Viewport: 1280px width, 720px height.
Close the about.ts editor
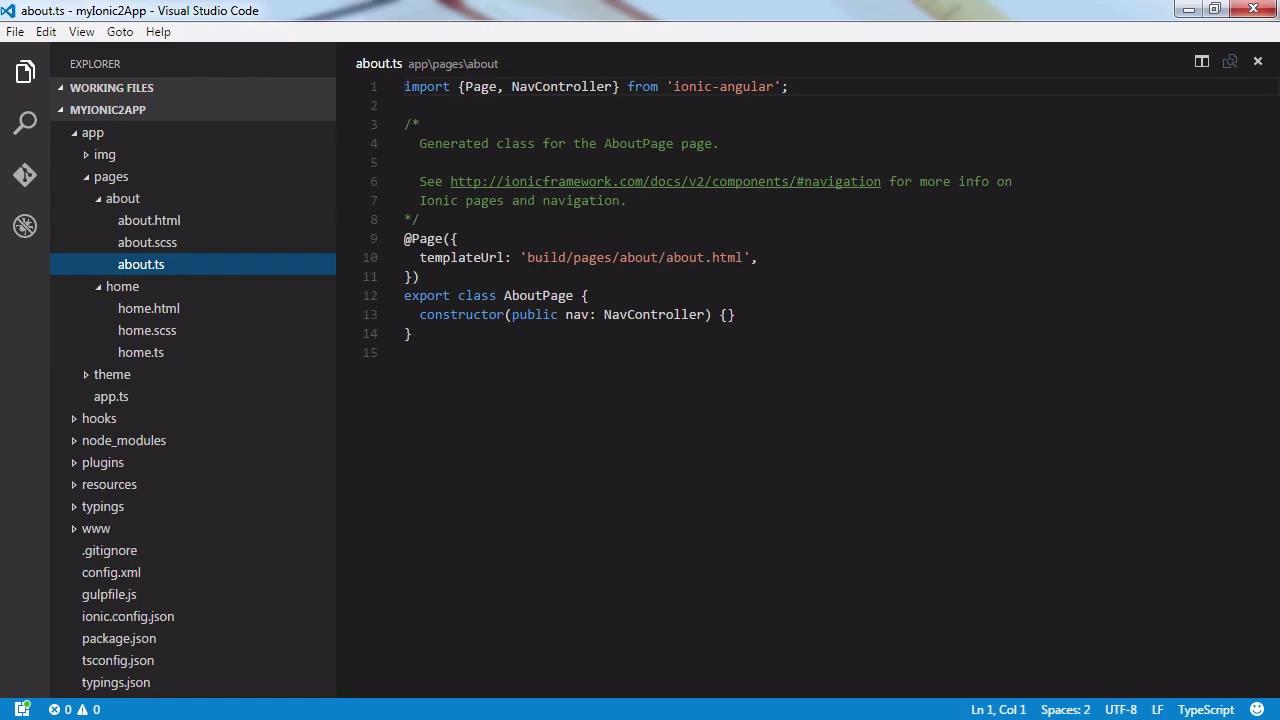1258,62
